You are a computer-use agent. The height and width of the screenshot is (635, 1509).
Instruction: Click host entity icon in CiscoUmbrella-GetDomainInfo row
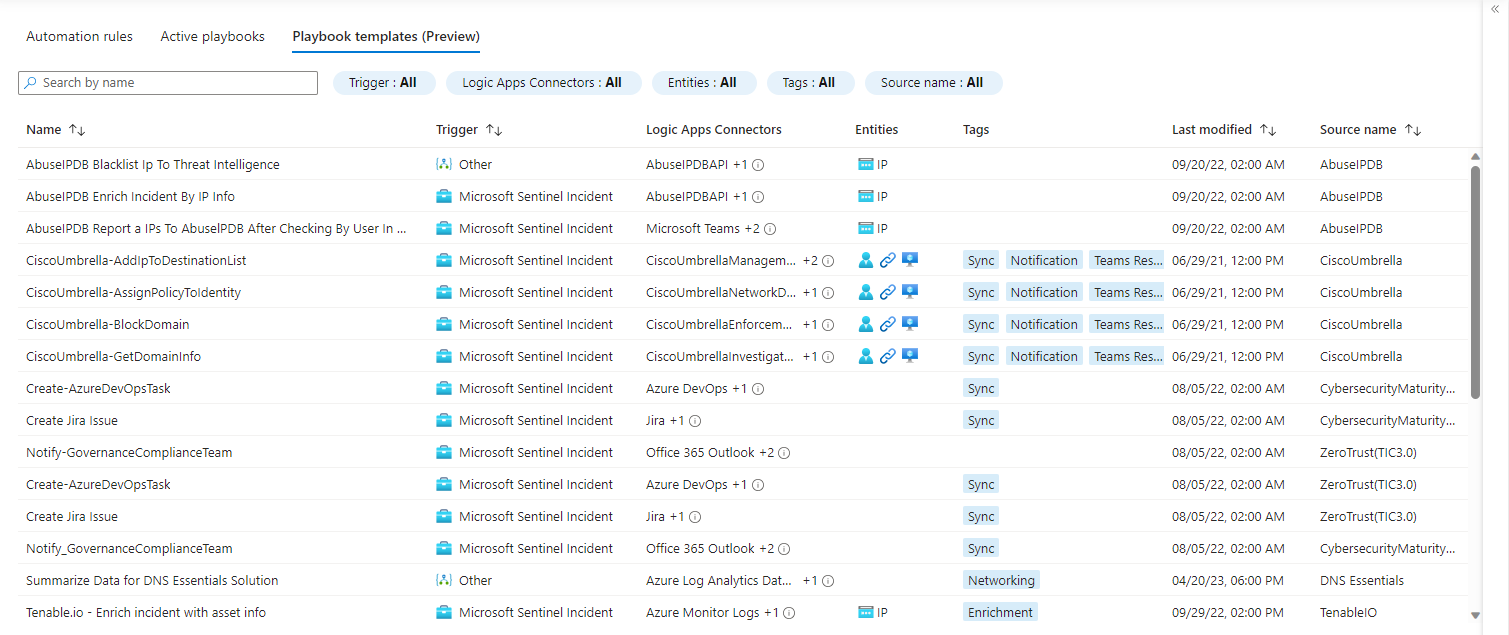click(x=910, y=356)
